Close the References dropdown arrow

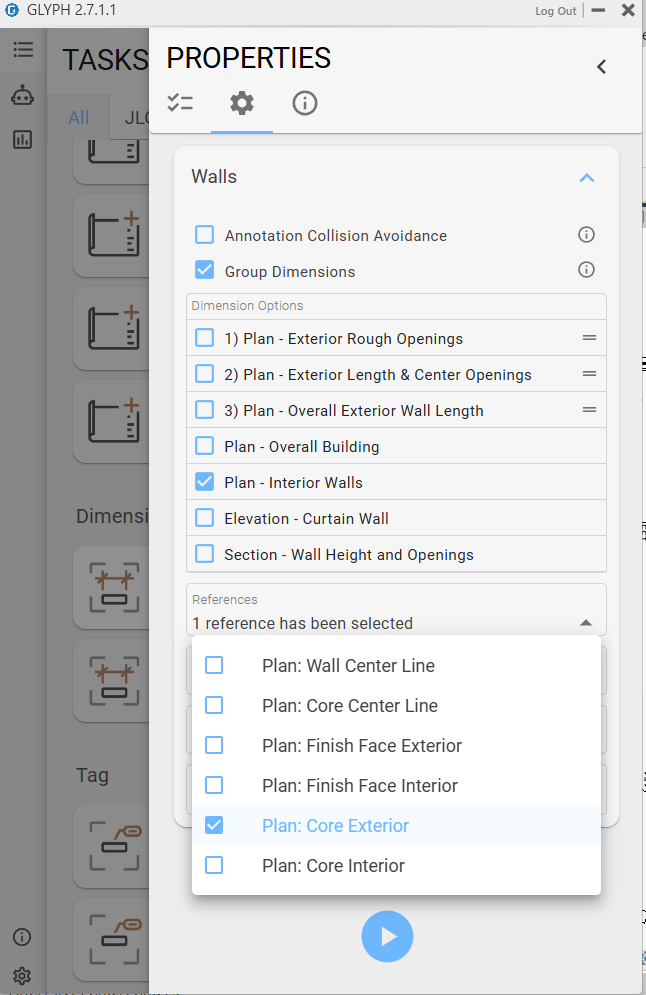586,623
